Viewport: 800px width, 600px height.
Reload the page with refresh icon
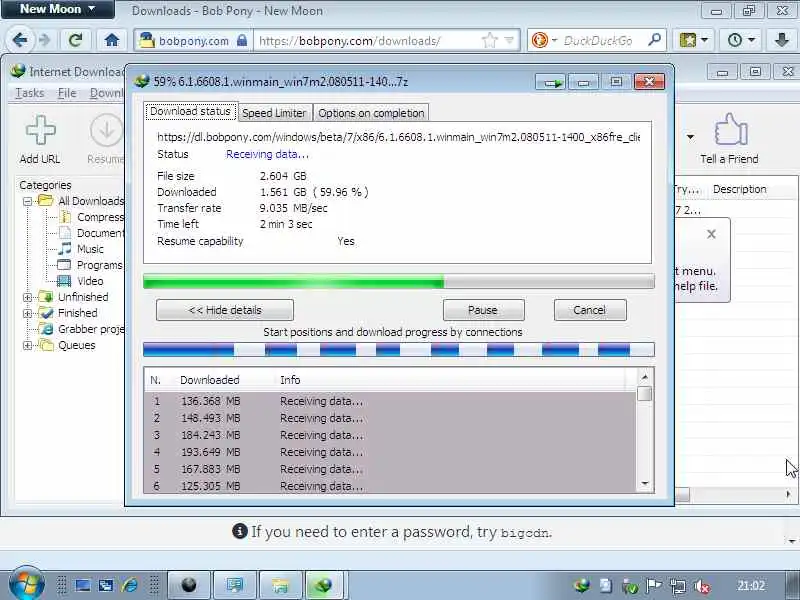click(x=75, y=40)
